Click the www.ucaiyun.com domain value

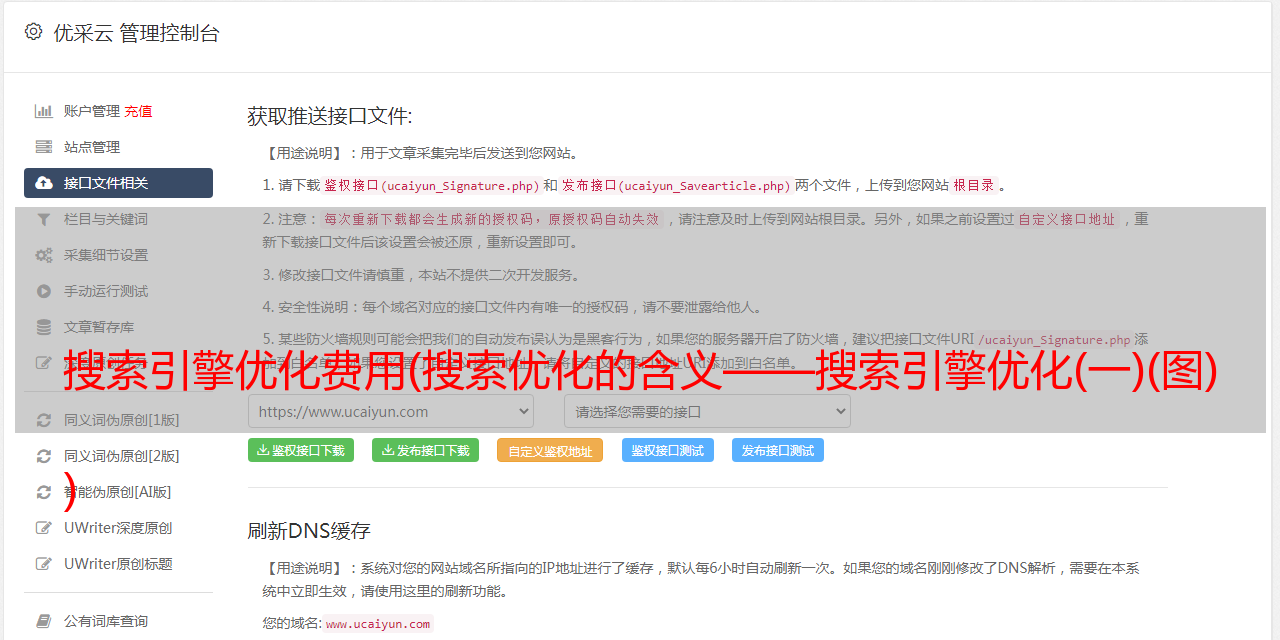(x=378, y=623)
